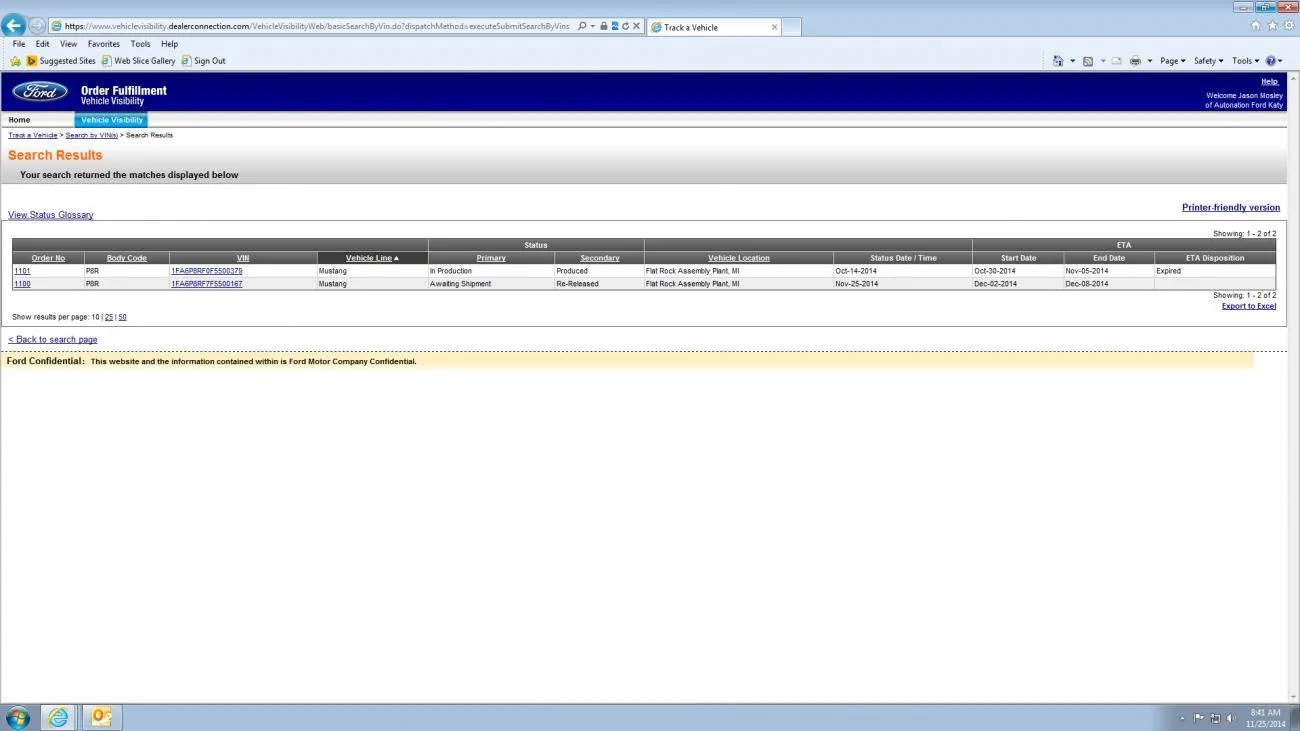Open VIN 1FA6P8RF7F5500167 details
This screenshot has width=1300, height=731.
tap(207, 284)
